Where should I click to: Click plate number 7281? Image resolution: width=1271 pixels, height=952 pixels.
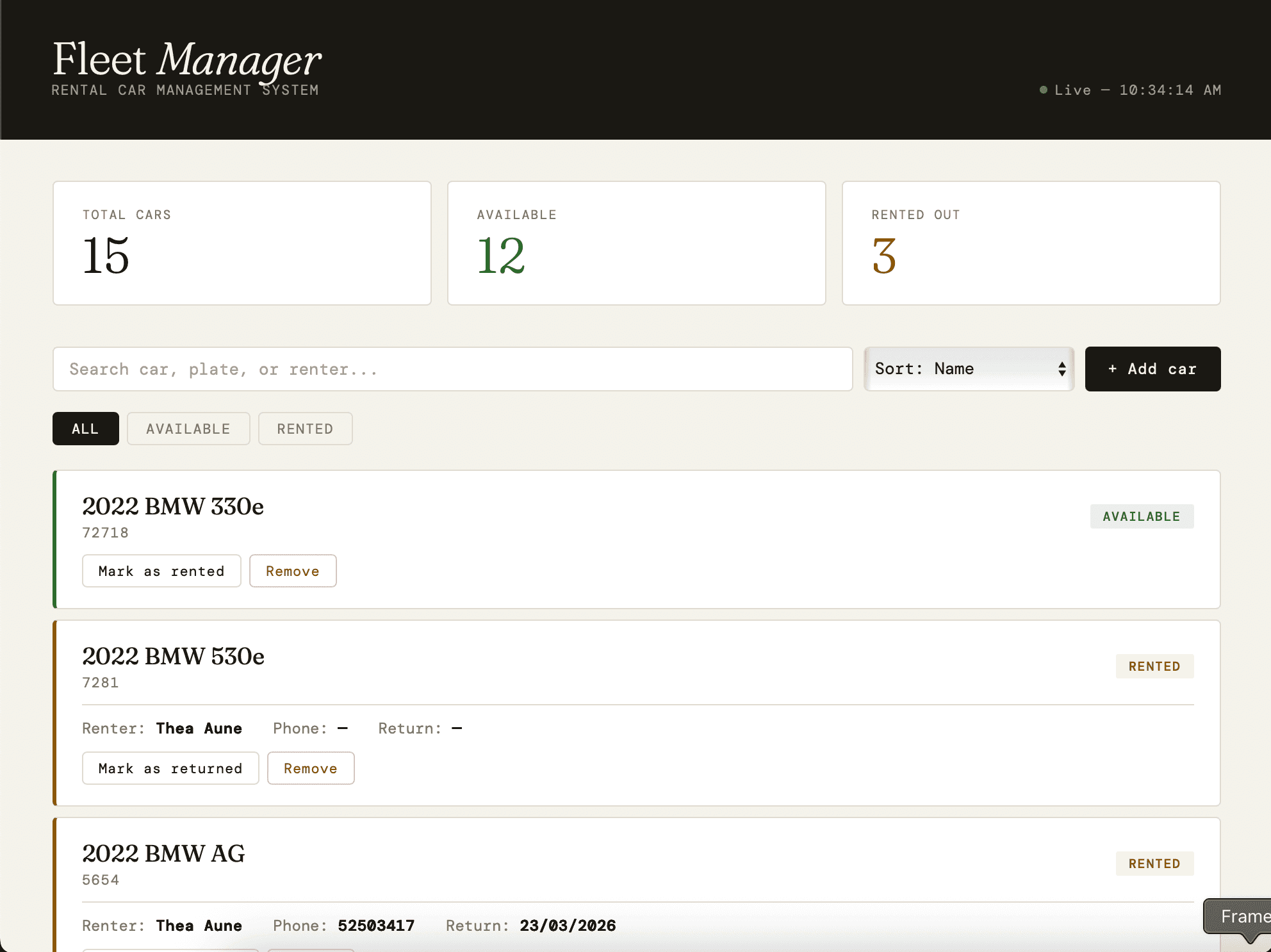[101, 683]
